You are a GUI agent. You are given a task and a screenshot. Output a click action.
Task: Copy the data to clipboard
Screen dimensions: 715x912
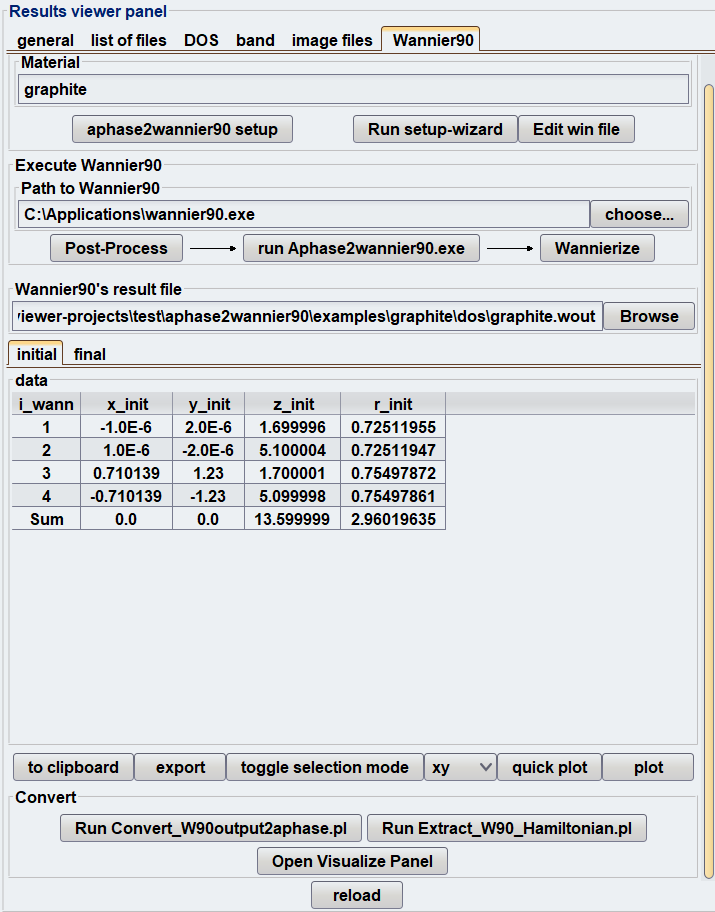coord(73,767)
